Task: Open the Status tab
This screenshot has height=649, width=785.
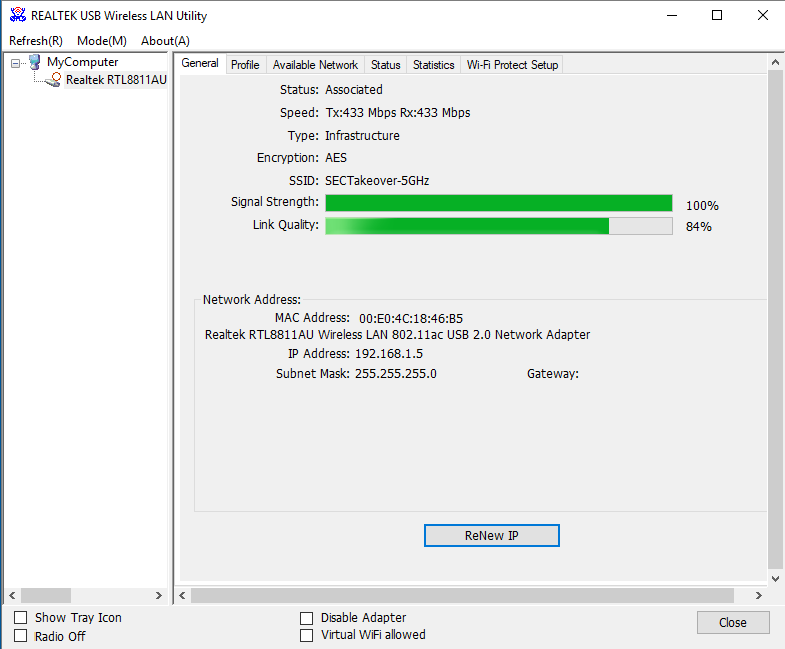Action: [385, 65]
